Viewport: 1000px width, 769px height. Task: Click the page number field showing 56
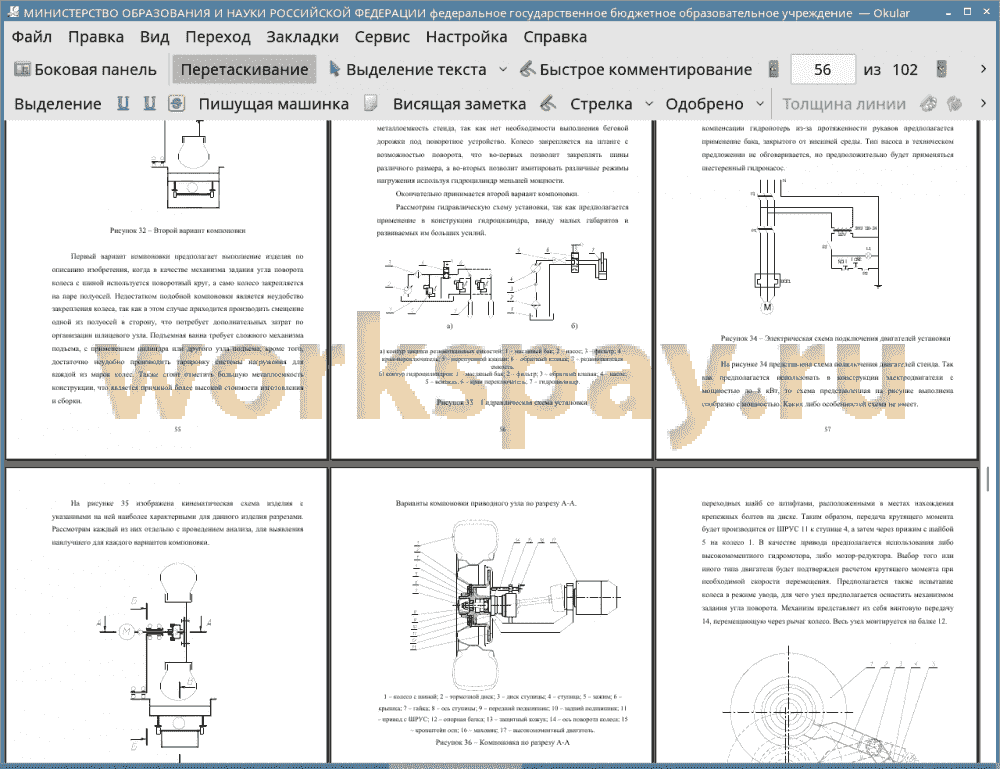coord(822,70)
